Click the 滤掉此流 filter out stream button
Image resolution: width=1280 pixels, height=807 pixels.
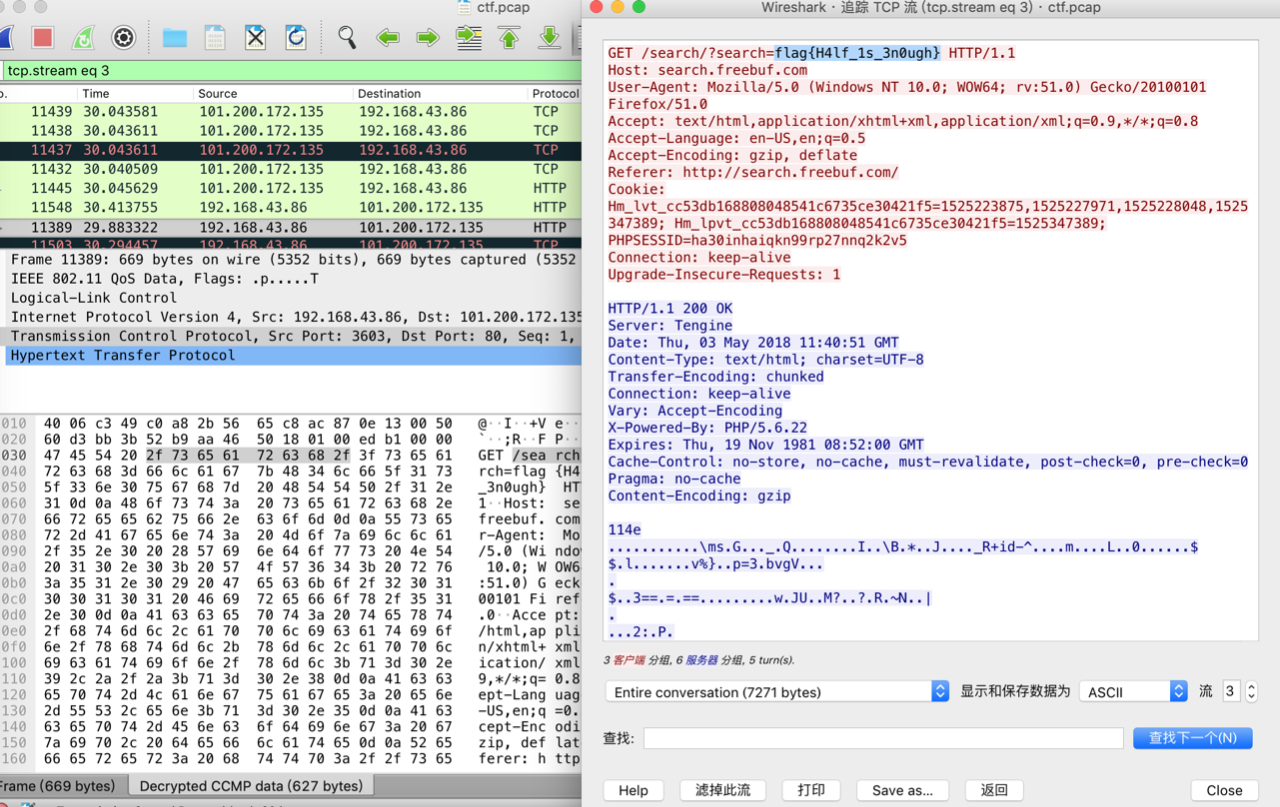point(723,790)
